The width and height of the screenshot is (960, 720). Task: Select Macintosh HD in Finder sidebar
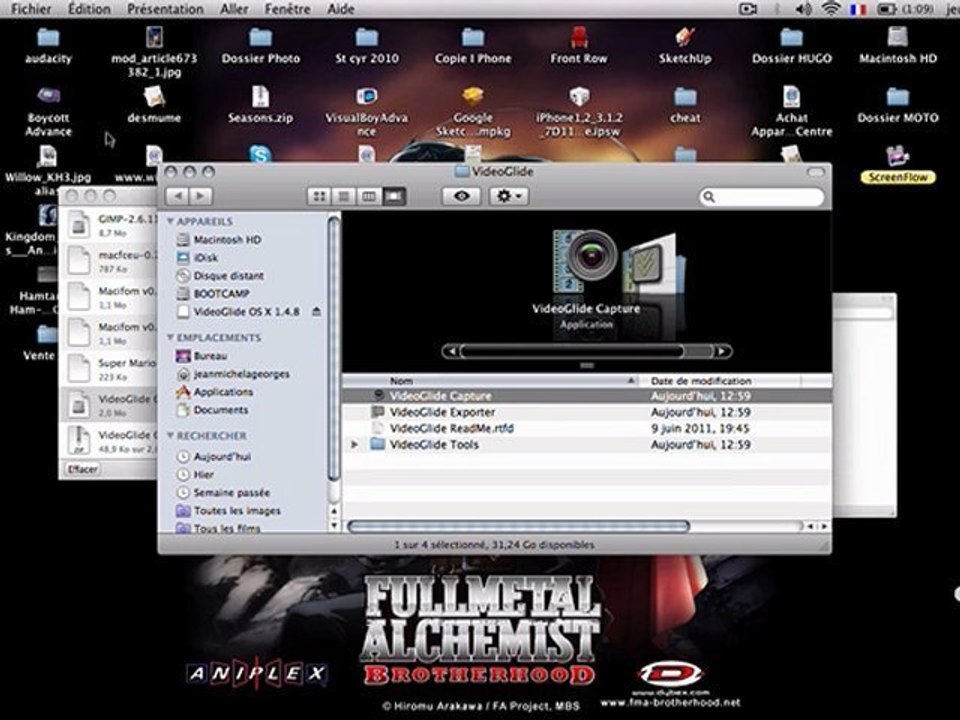(219, 239)
